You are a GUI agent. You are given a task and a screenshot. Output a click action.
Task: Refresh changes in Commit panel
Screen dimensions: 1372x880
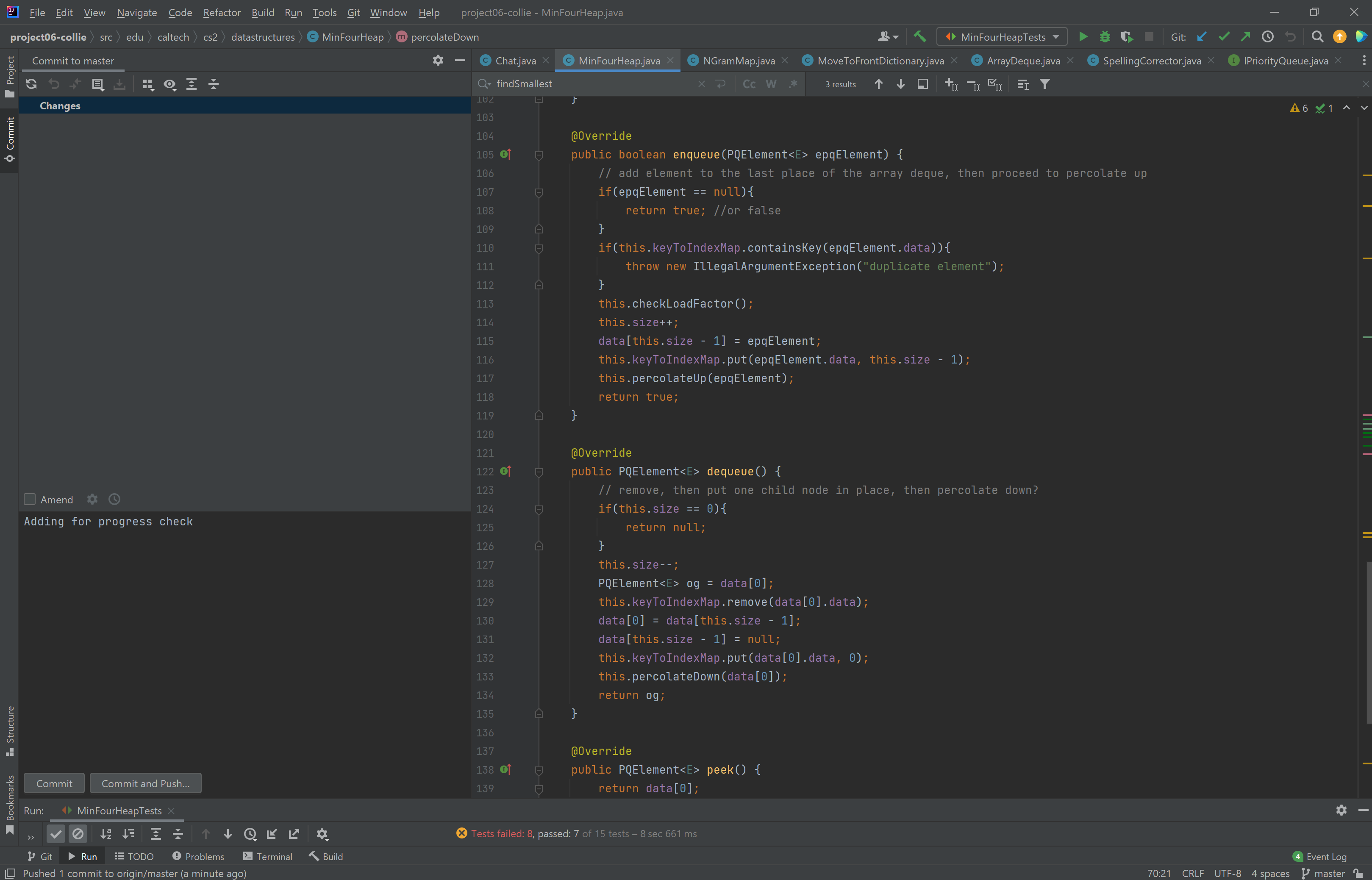(31, 85)
